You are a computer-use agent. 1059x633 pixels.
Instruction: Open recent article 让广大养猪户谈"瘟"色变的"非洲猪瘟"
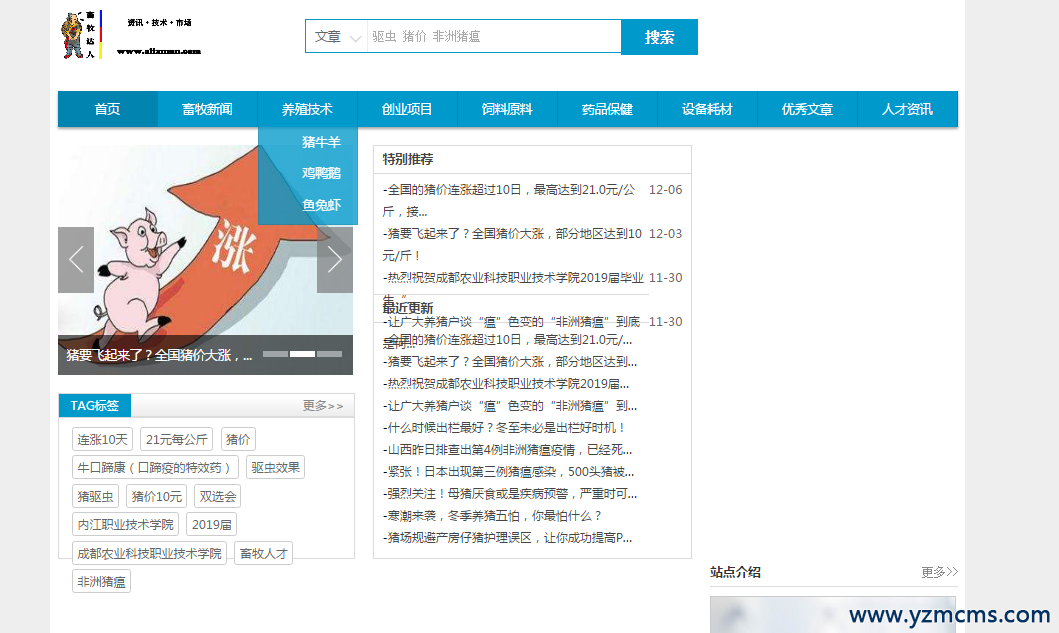(x=510, y=406)
